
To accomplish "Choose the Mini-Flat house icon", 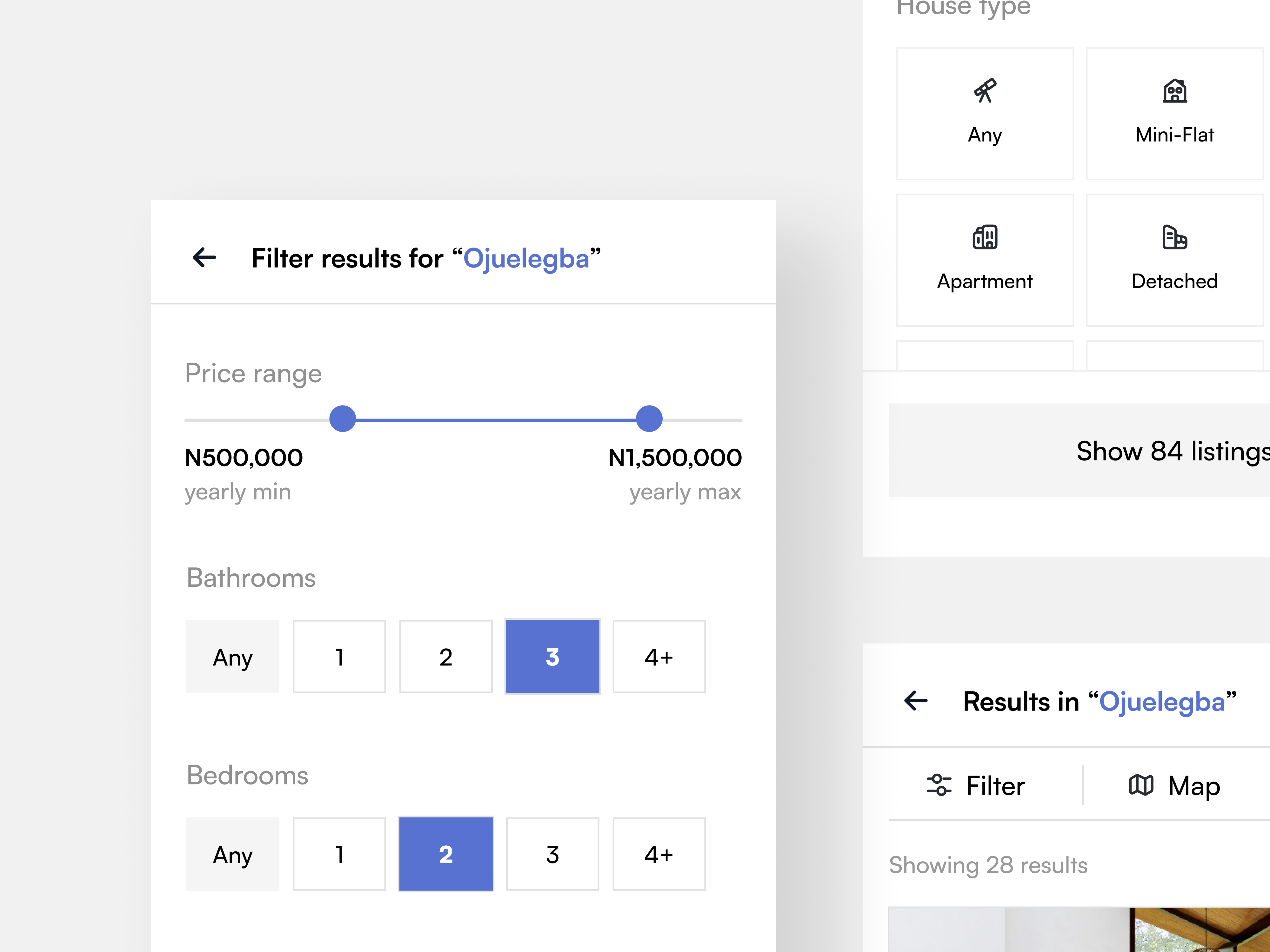I will [1174, 90].
